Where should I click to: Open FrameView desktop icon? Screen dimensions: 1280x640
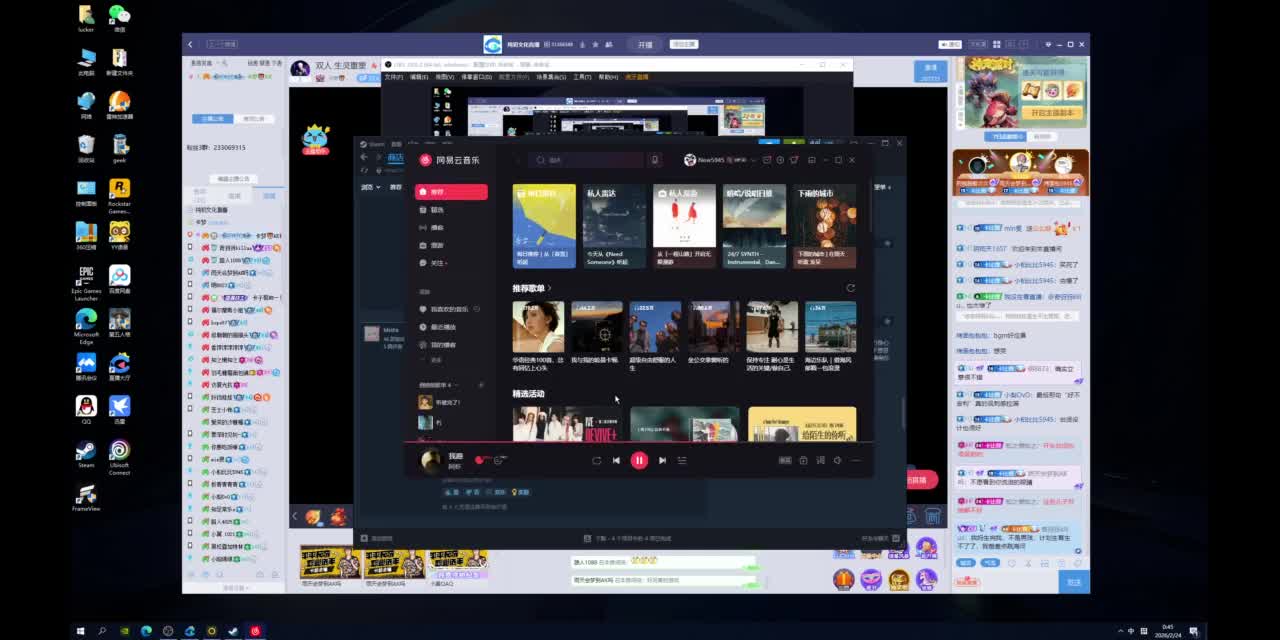pyautogui.click(x=86, y=497)
